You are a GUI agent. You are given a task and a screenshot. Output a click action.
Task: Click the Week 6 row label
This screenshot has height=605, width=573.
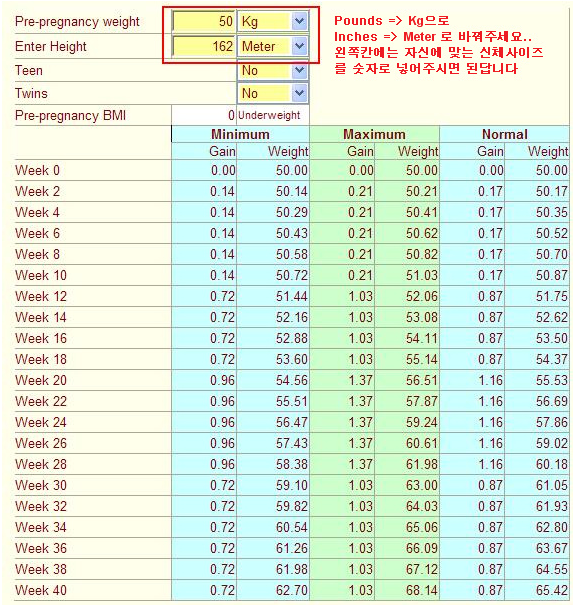(37, 233)
